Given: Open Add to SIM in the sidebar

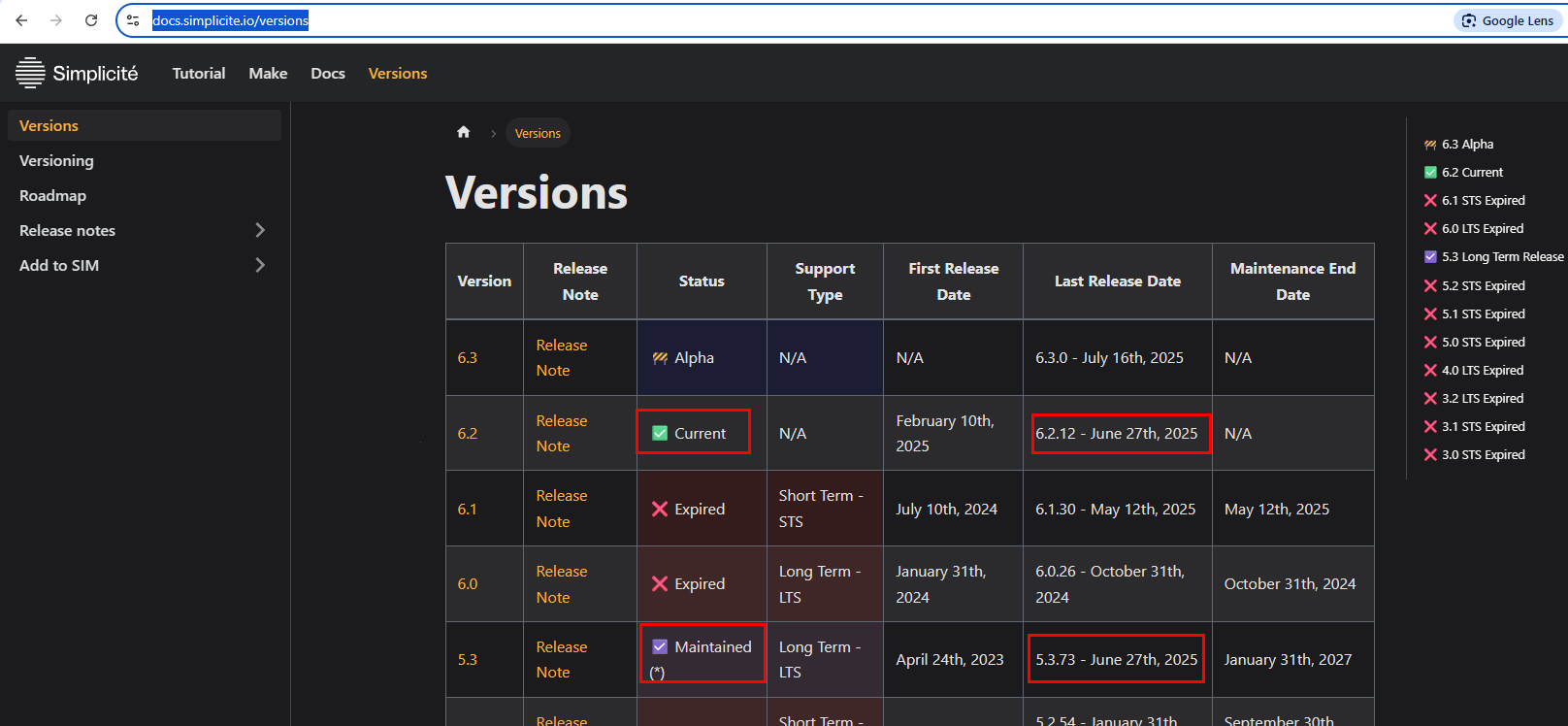Looking at the screenshot, I should pyautogui.click(x=59, y=265).
